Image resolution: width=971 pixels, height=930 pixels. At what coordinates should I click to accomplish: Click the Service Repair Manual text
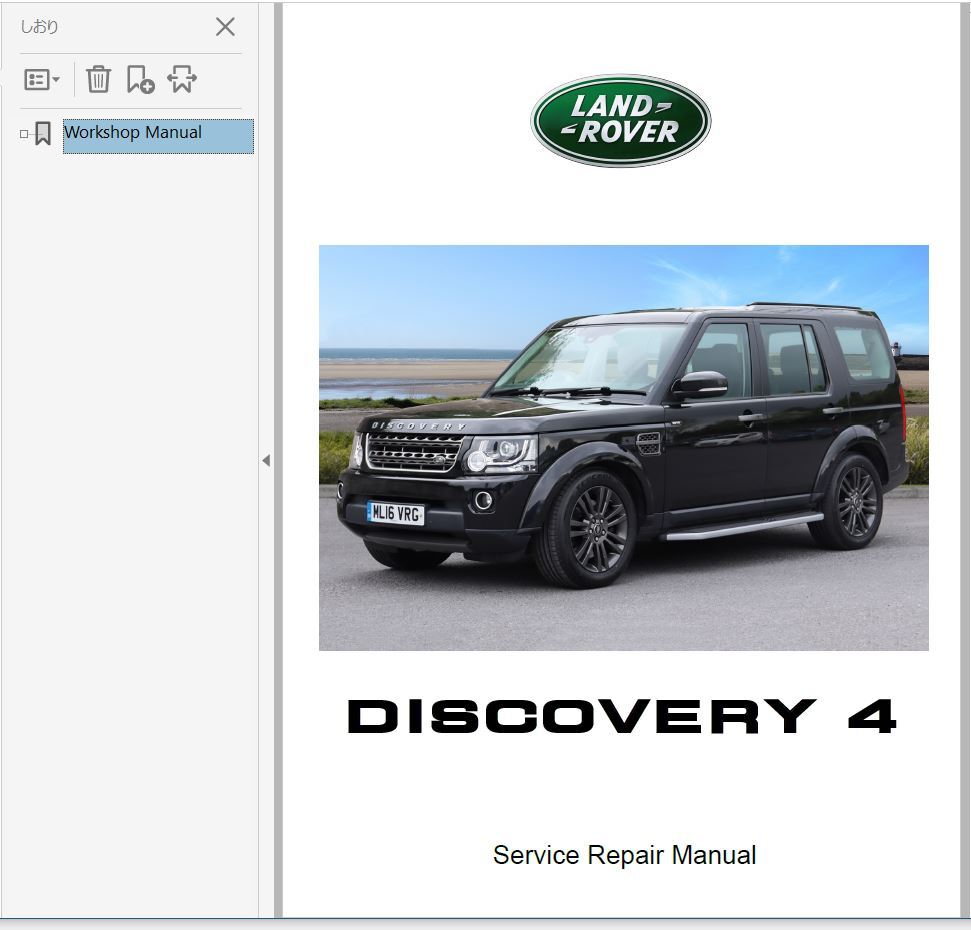coord(624,855)
